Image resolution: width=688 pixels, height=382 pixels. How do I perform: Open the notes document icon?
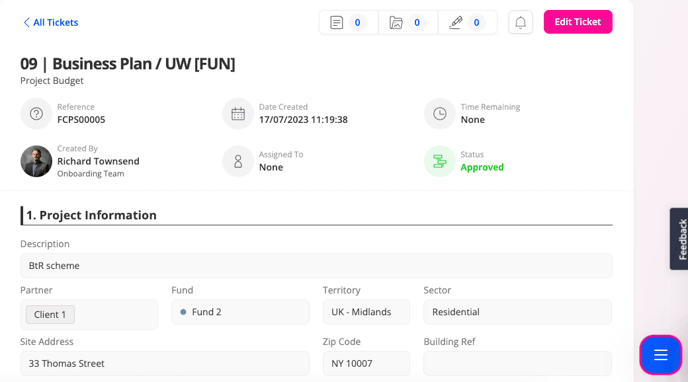pos(337,22)
